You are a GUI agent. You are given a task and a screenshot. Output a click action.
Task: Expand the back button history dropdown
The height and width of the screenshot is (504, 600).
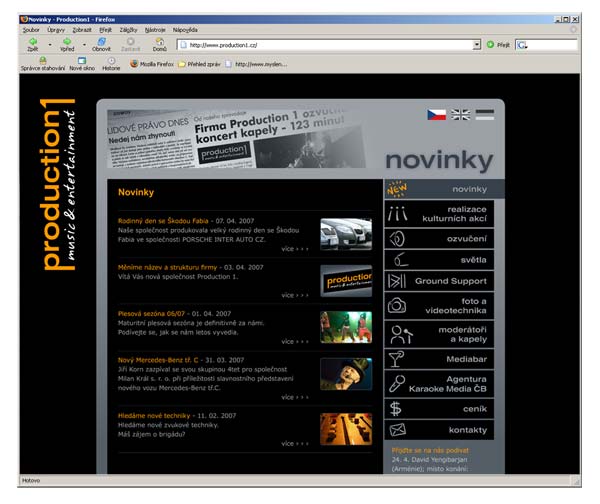point(50,45)
